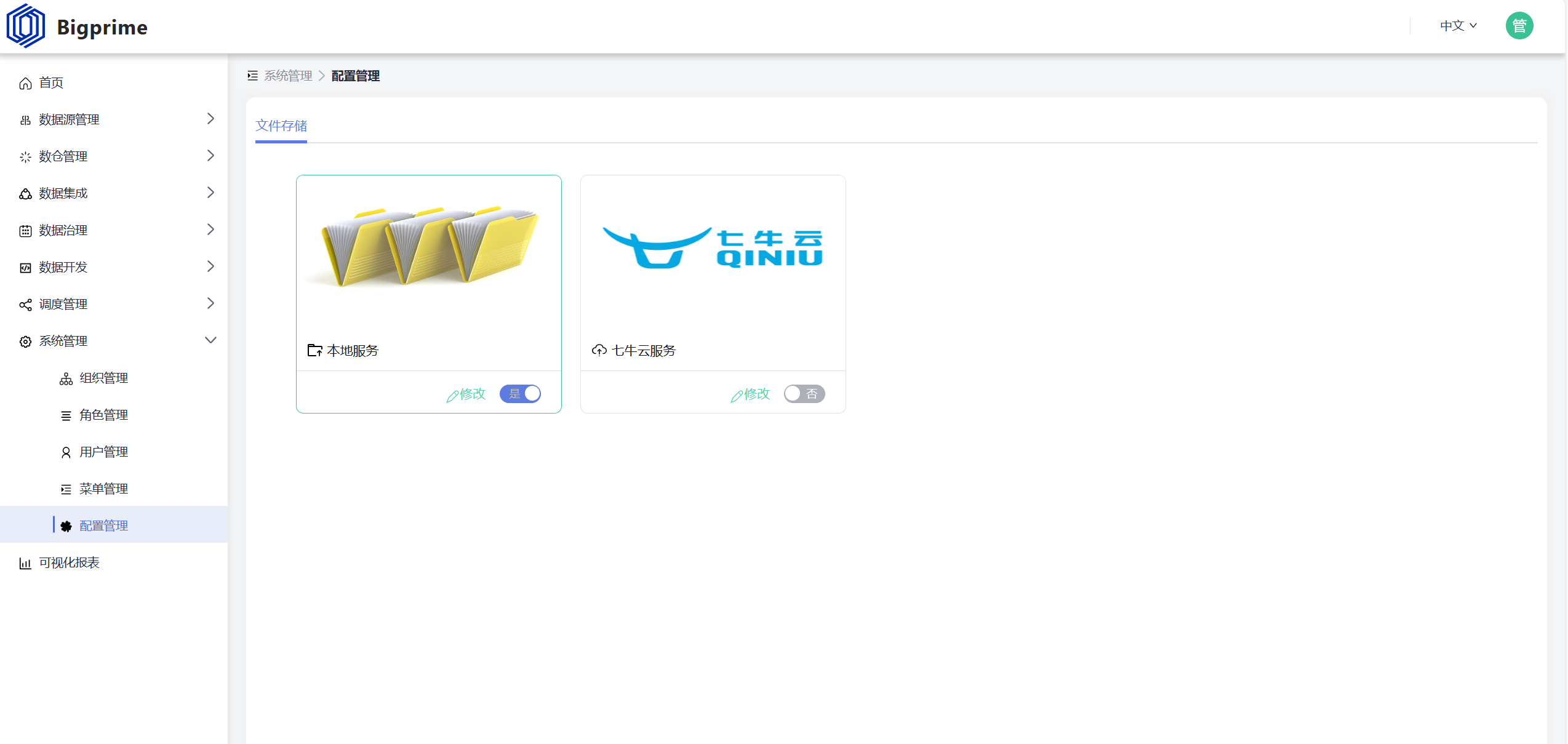Click the folder icon beside 本地服务
Viewport: 1568px width, 744px height.
point(315,351)
